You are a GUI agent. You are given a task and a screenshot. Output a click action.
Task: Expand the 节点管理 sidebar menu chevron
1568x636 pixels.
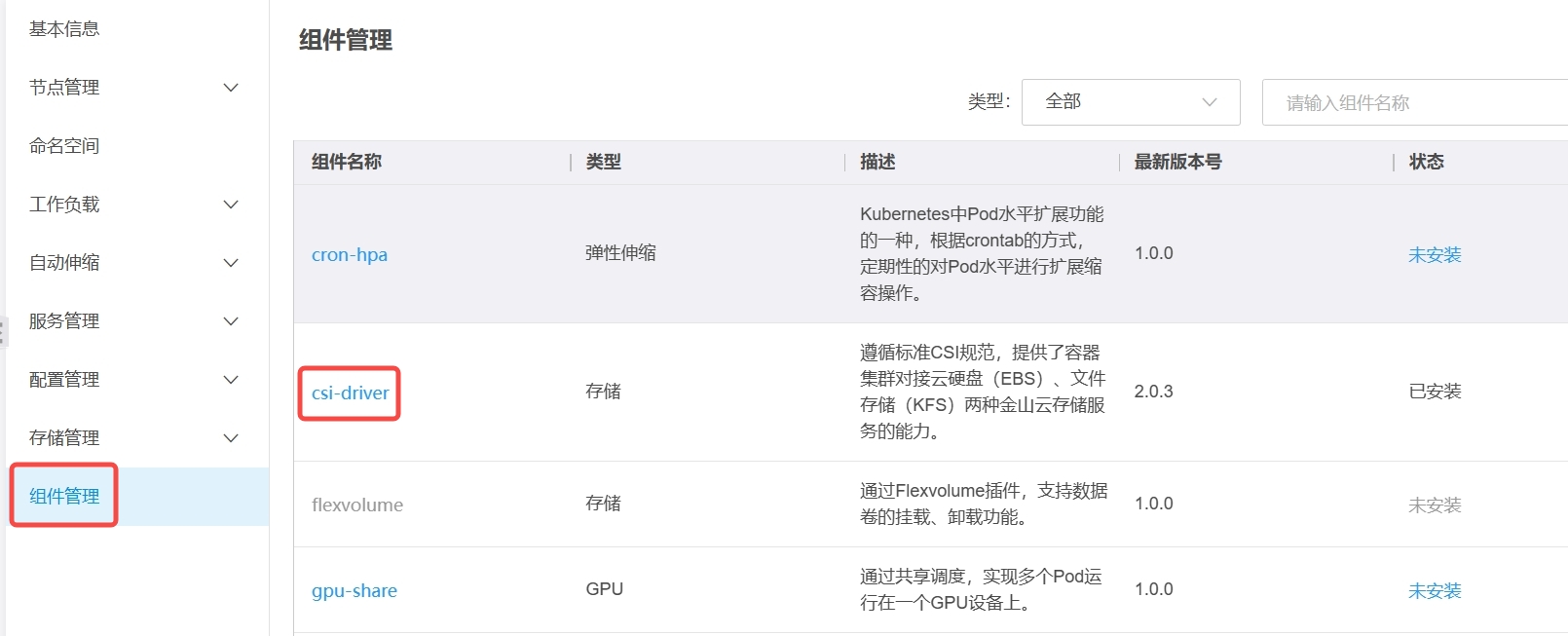pos(231,88)
